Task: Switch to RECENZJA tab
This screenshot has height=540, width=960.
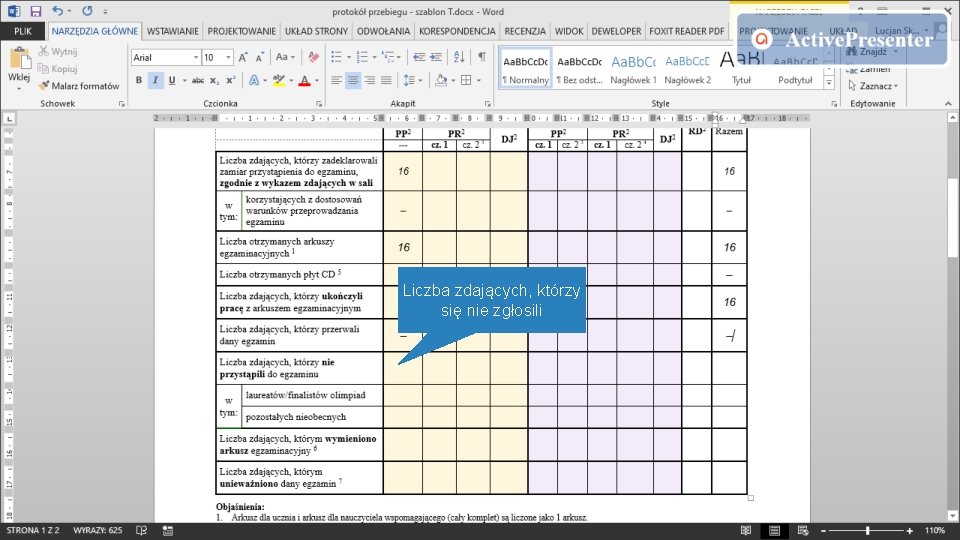Action: tap(525, 31)
